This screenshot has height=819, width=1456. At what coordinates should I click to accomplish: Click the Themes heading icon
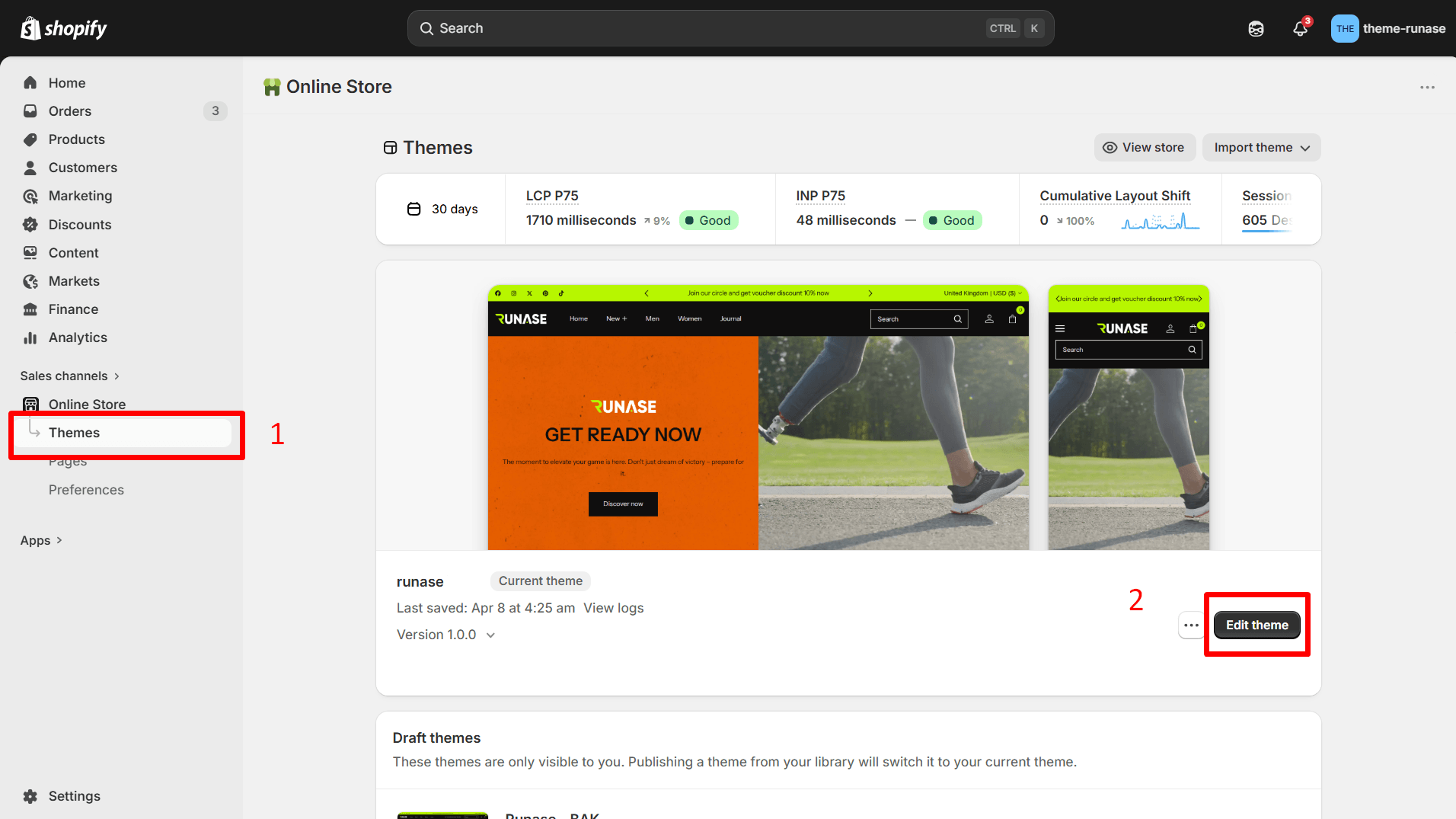[x=390, y=148]
